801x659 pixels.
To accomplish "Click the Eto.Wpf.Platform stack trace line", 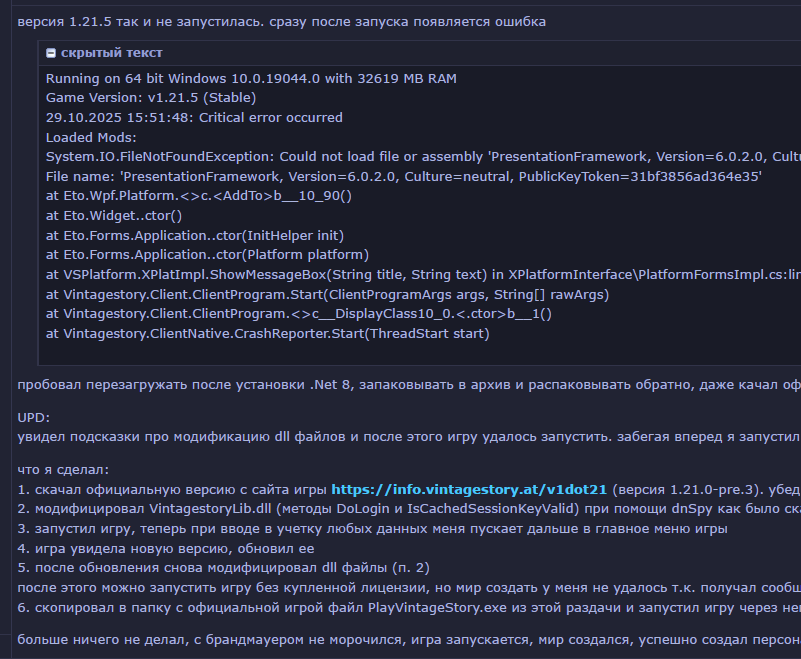I will [198, 196].
